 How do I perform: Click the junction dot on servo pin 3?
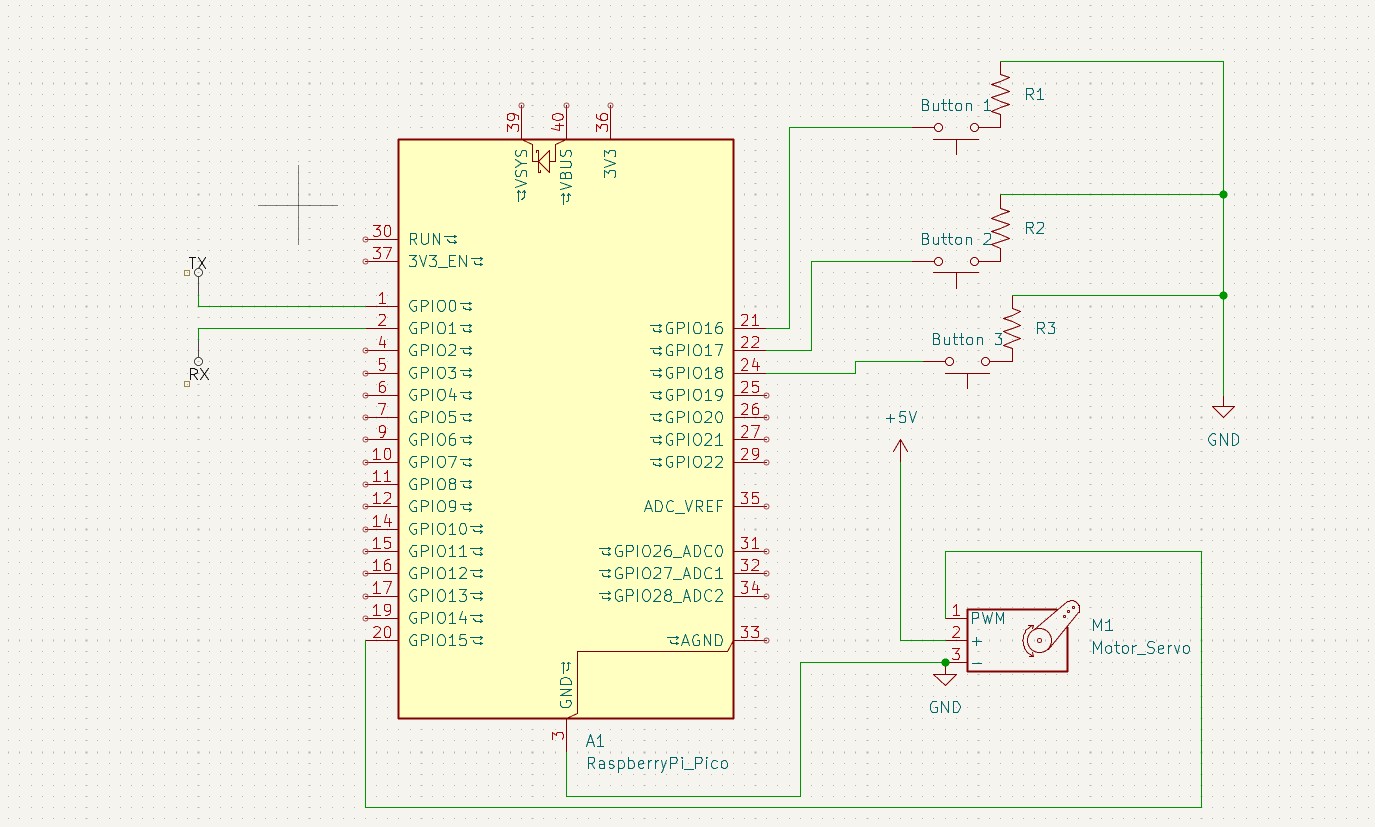(944, 662)
